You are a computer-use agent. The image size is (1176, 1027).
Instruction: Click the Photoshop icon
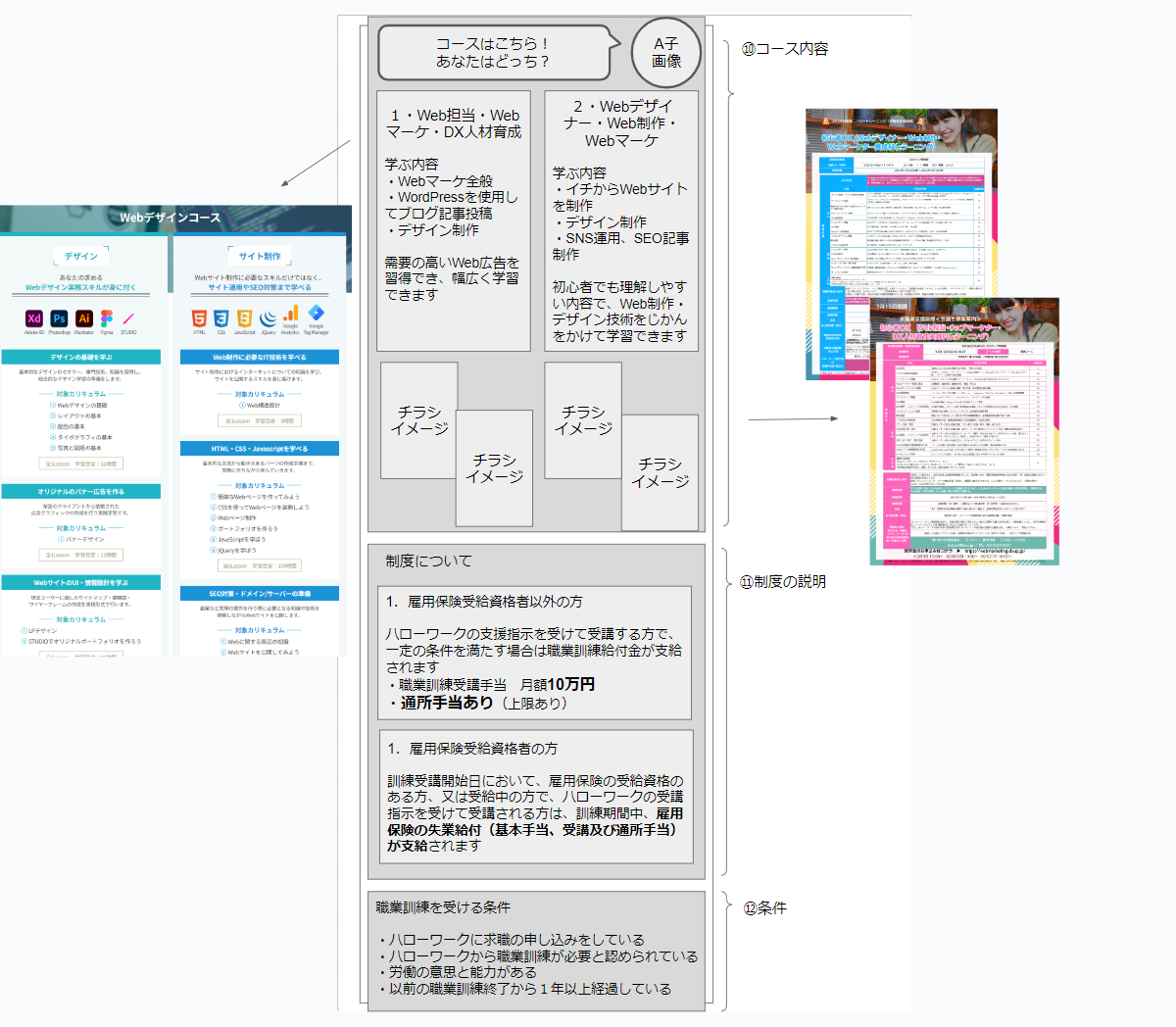pyautogui.click(x=59, y=318)
